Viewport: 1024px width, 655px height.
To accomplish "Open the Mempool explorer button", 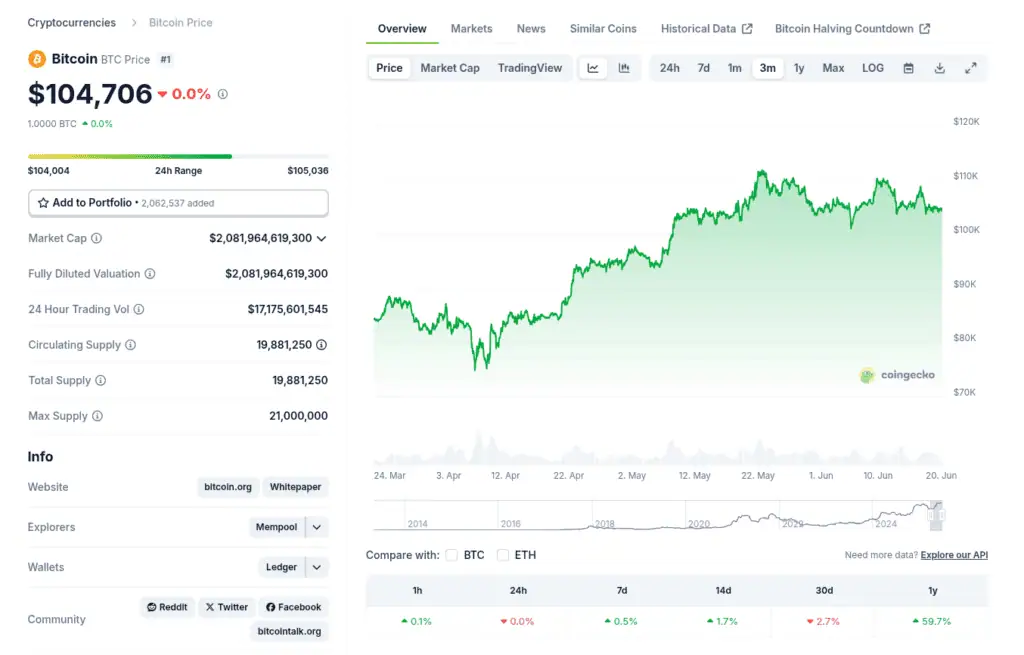I will click(x=277, y=527).
